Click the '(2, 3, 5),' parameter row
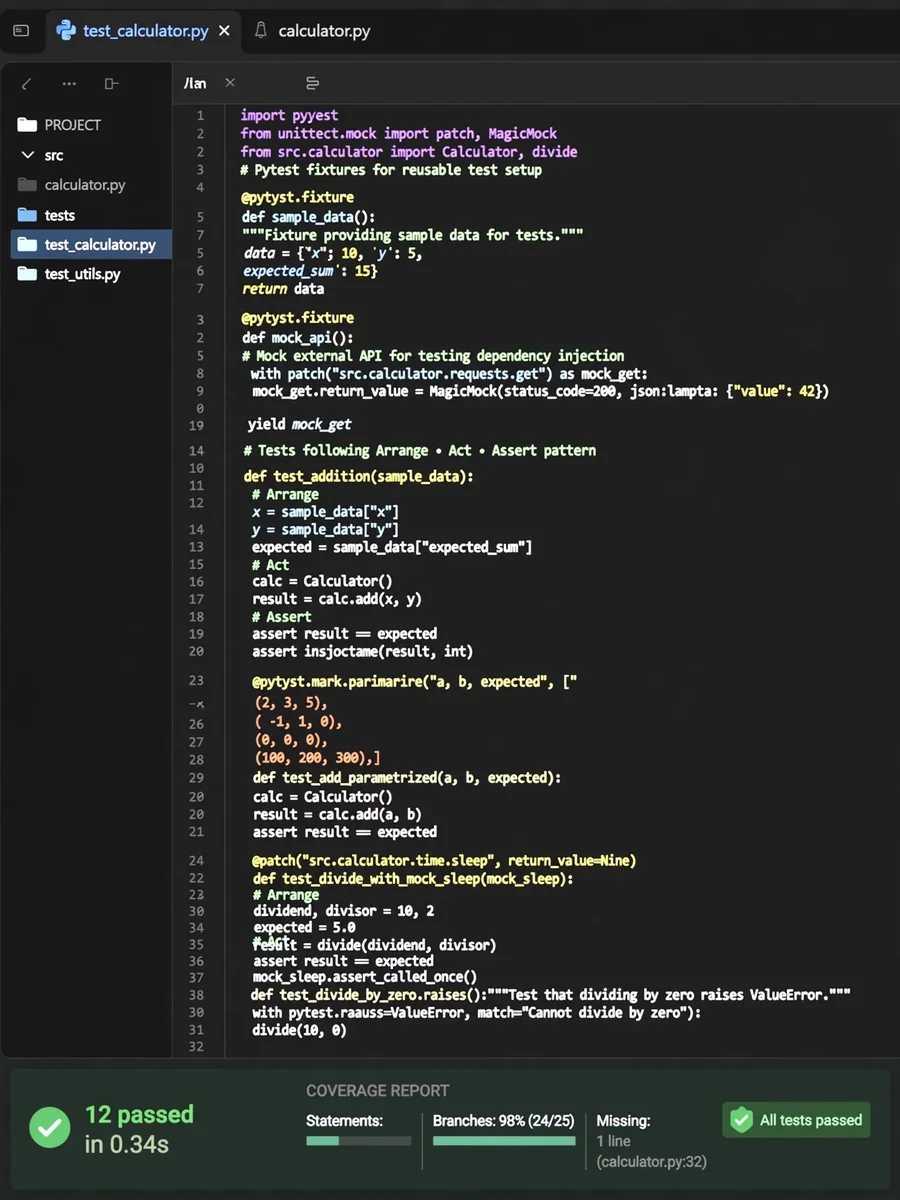The image size is (900, 1200). (x=290, y=704)
